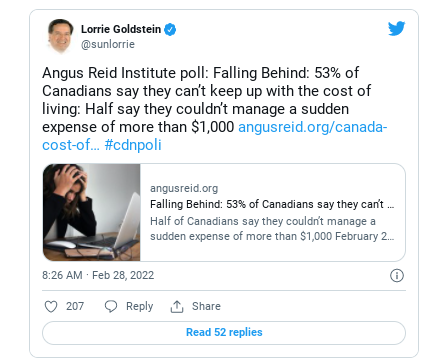This screenshot has width=438, height=360.
Task: Click the Read 52 replies button
Action: (x=224, y=333)
